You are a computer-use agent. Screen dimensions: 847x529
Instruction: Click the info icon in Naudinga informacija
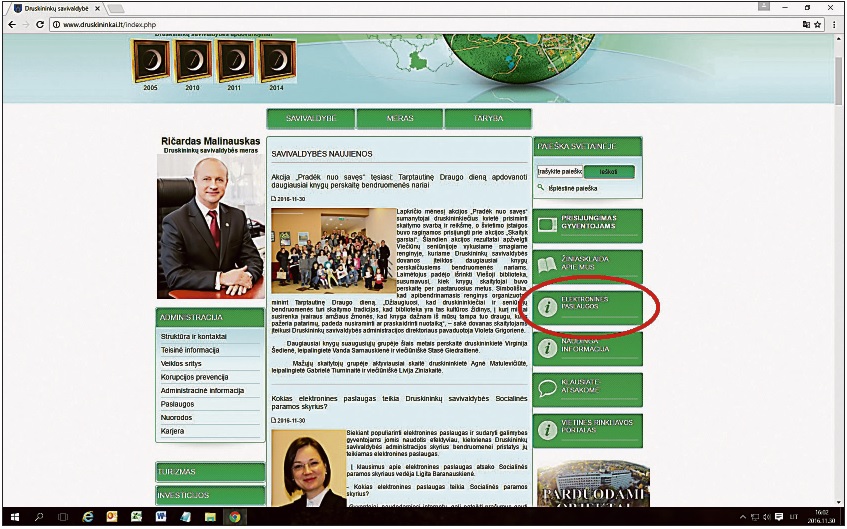point(547,348)
